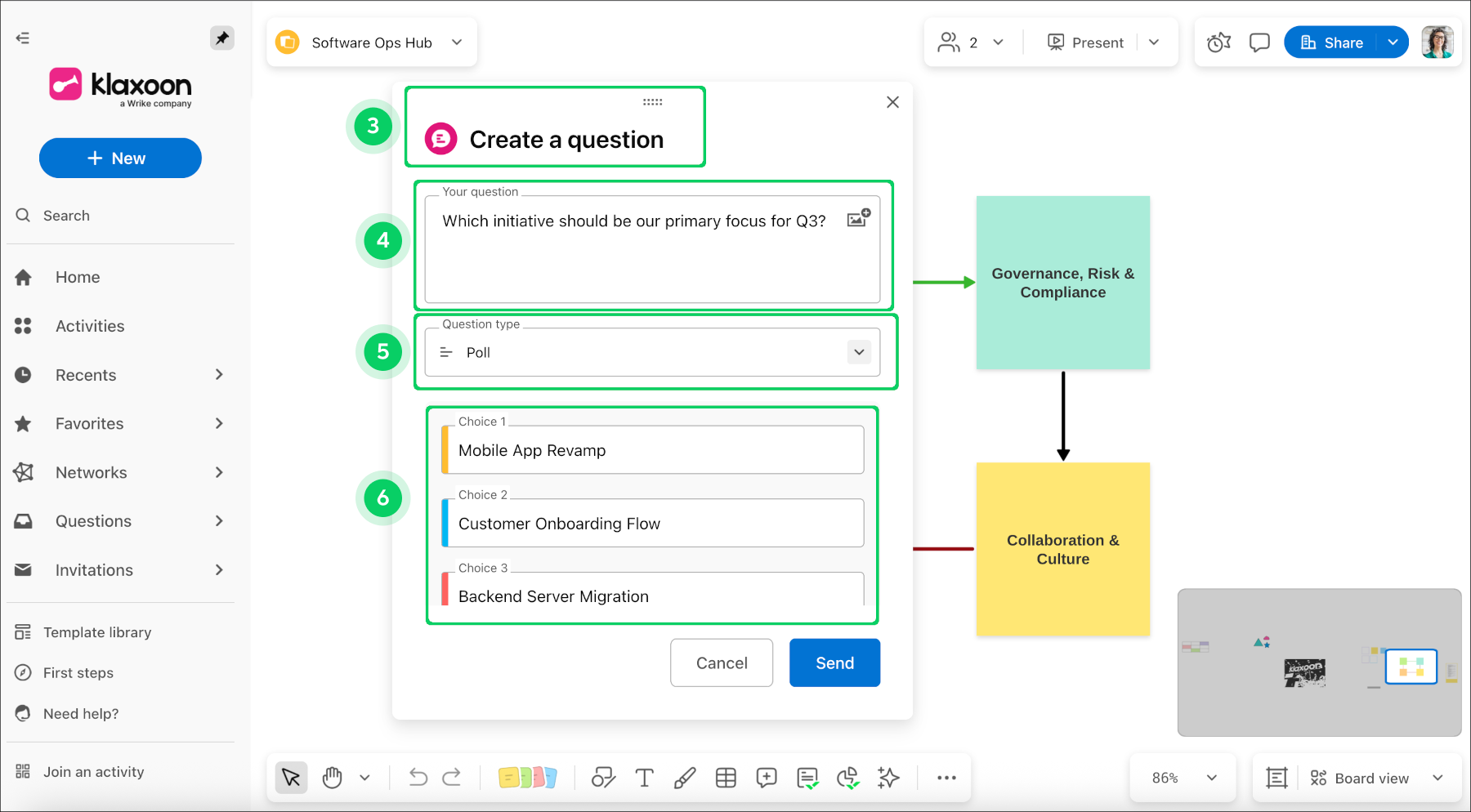This screenshot has width=1471, height=812.
Task: Toggle the sidebar pin
Action: coord(221,38)
